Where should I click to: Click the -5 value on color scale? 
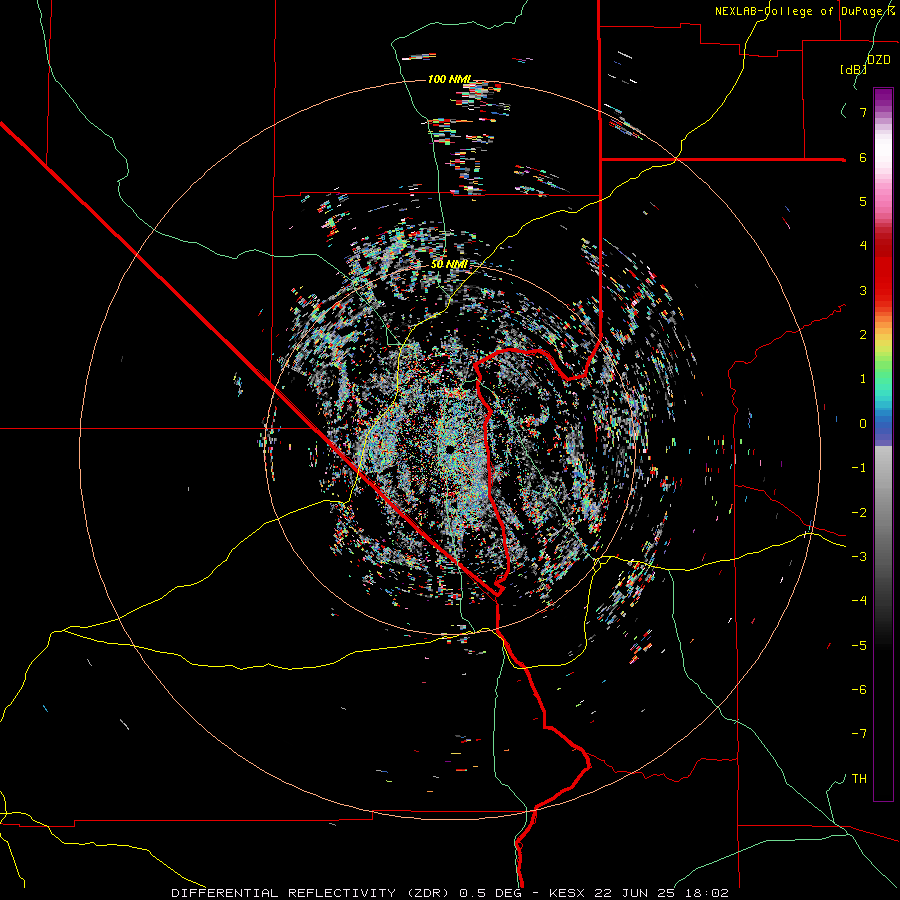(x=859, y=646)
